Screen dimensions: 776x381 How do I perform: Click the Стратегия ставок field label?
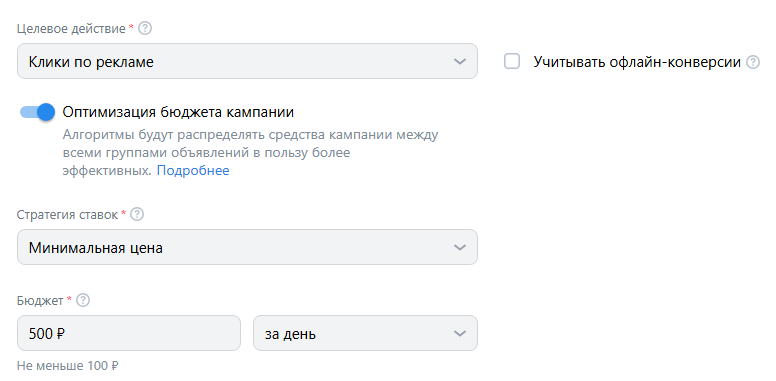(67, 215)
